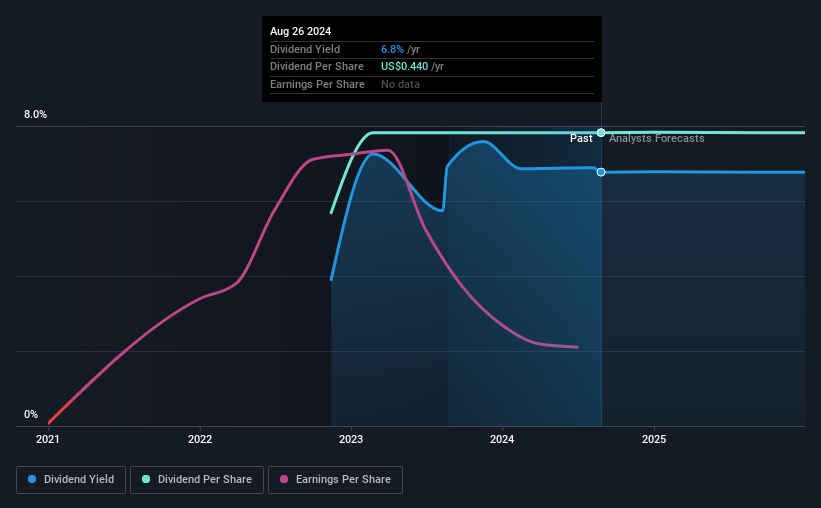The image size is (821, 508).
Task: Click the teal data point marker on chart
Action: [x=601, y=132]
